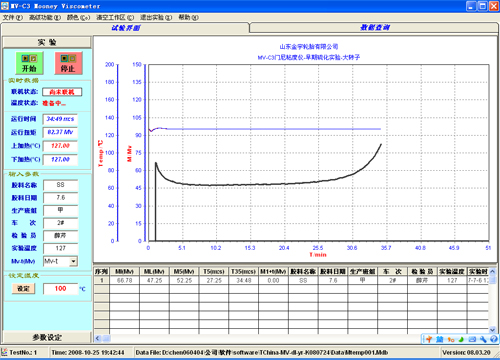Click the blue Chinese character IME icon

point(440,339)
